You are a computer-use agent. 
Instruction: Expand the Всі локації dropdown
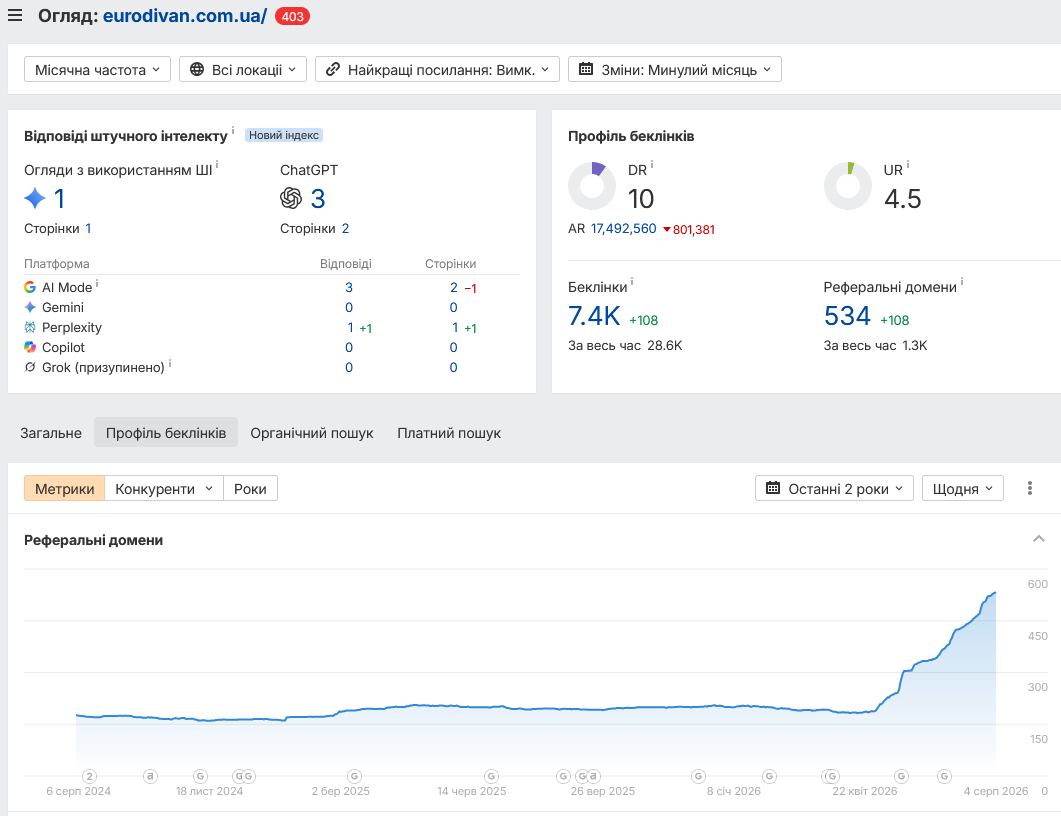(243, 69)
